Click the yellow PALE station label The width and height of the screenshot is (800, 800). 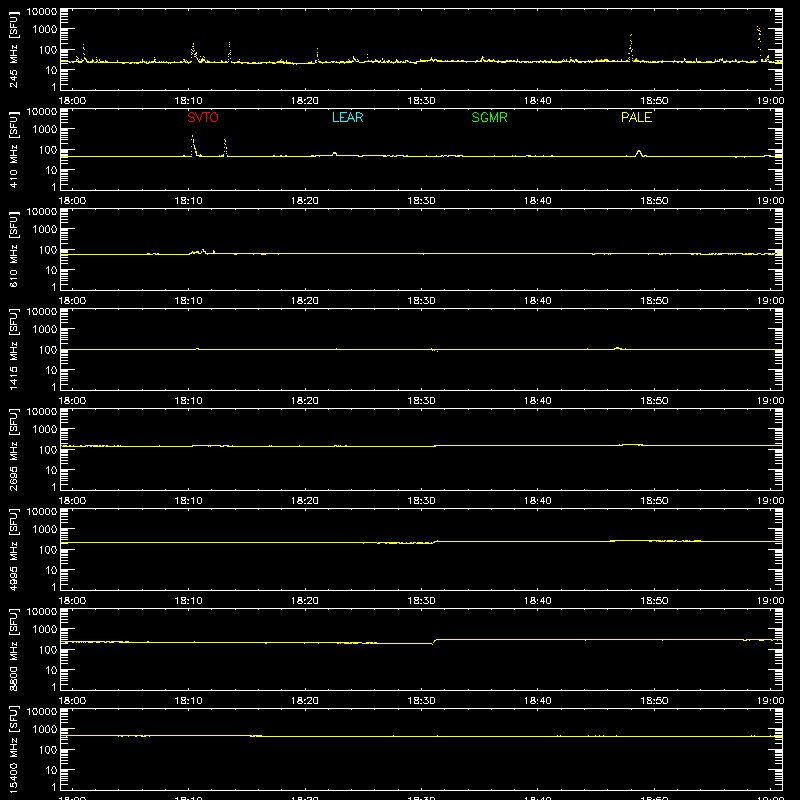[x=636, y=117]
